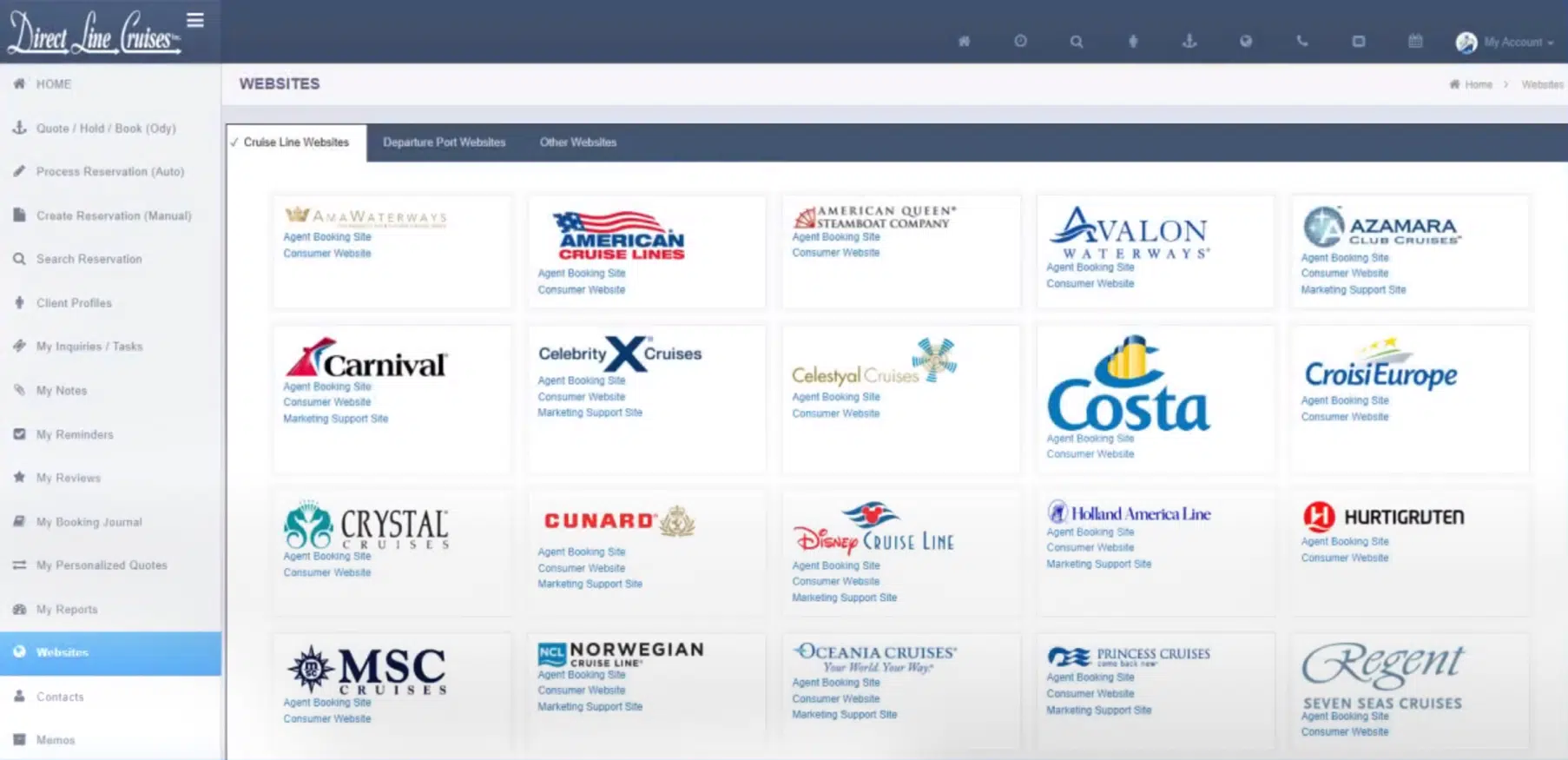Open Disney Cruise Line Marketing Support Site
Image resolution: width=1568 pixels, height=760 pixels.
tap(844, 598)
